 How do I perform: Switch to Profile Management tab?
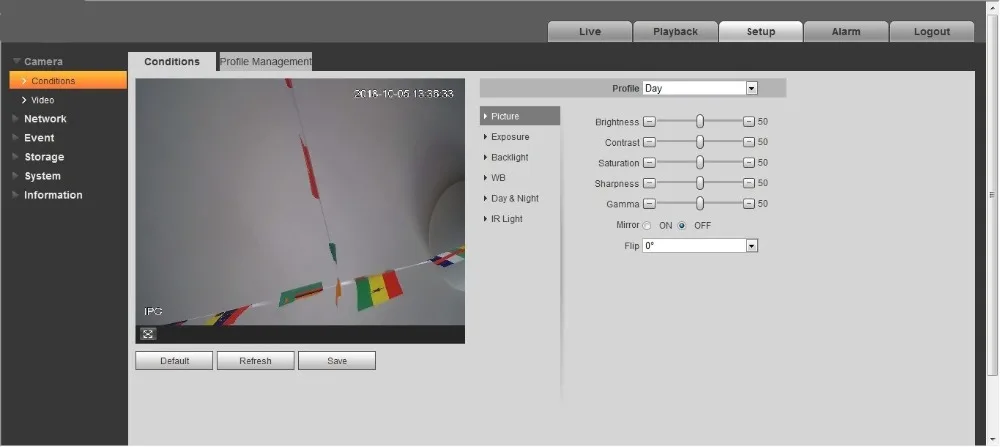point(266,62)
